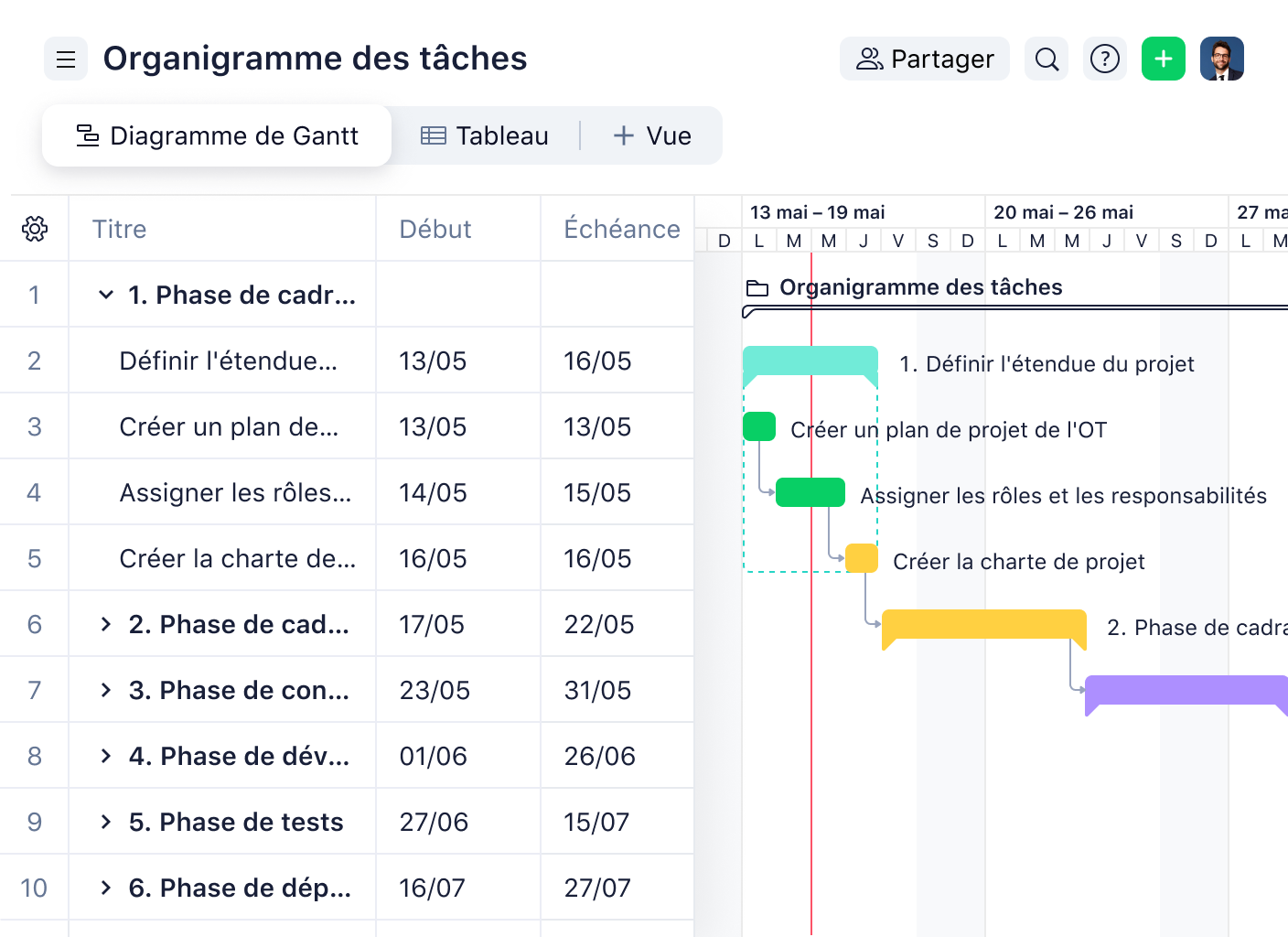Click the green Créer un plan de projet bar
The image size is (1288, 937).
click(759, 426)
